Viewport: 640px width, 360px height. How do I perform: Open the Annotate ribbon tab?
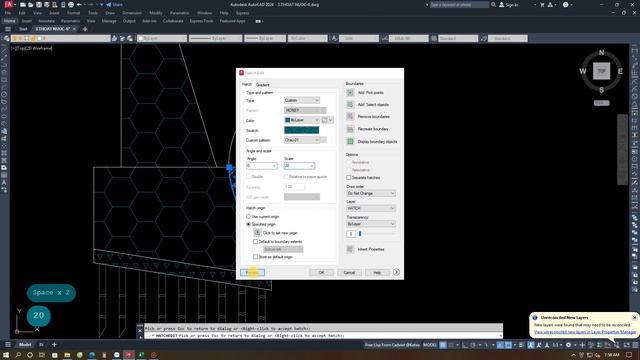coord(46,21)
